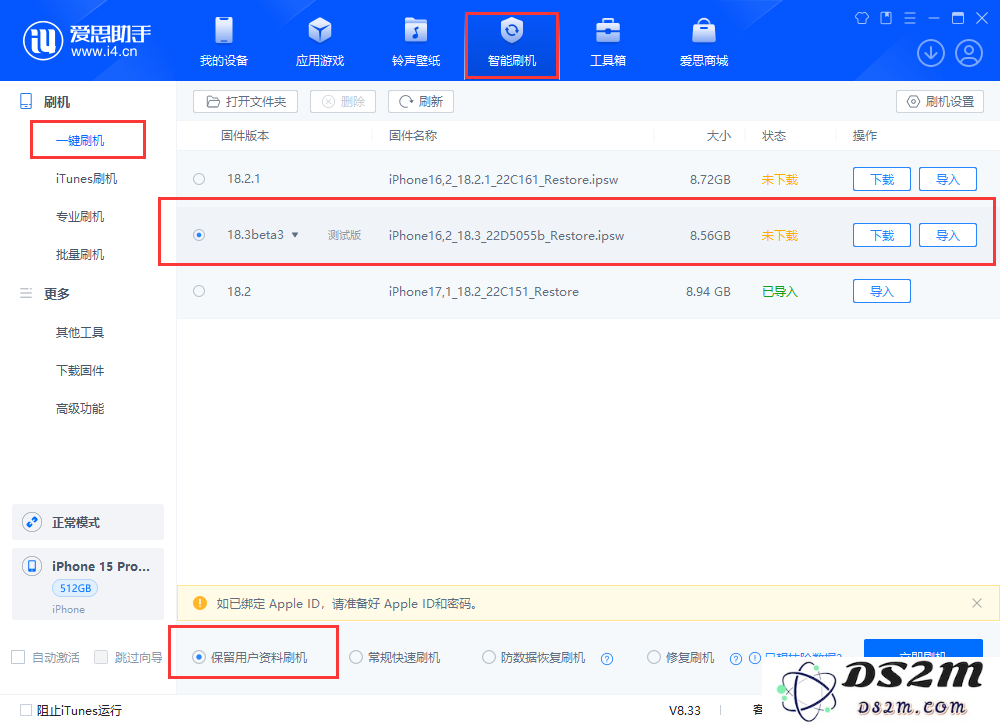Screen dimensions: 1000x725
Task: Click the disabled 删除 button
Action: 343,101
